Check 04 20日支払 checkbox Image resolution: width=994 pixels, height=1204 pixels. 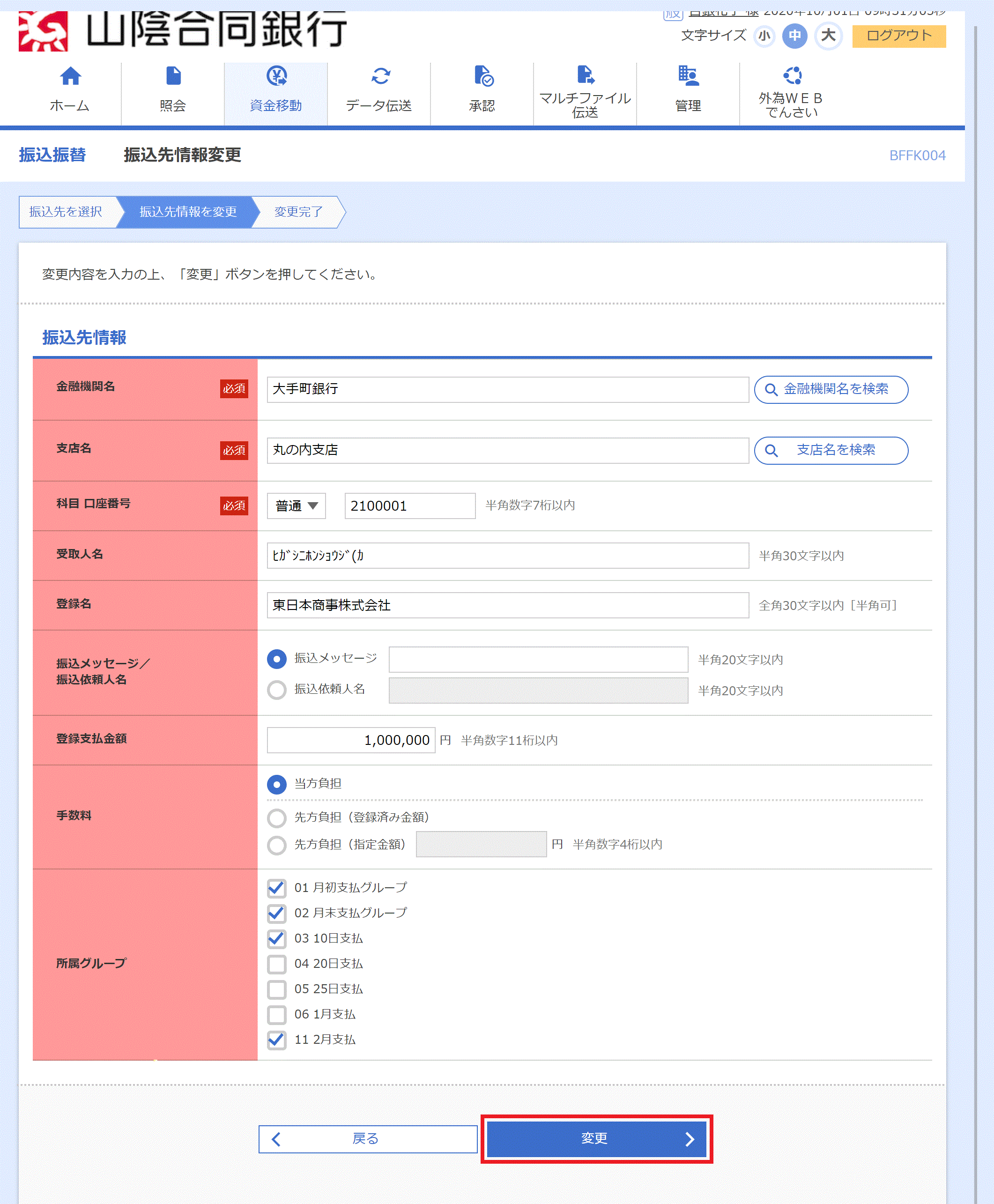(x=276, y=964)
